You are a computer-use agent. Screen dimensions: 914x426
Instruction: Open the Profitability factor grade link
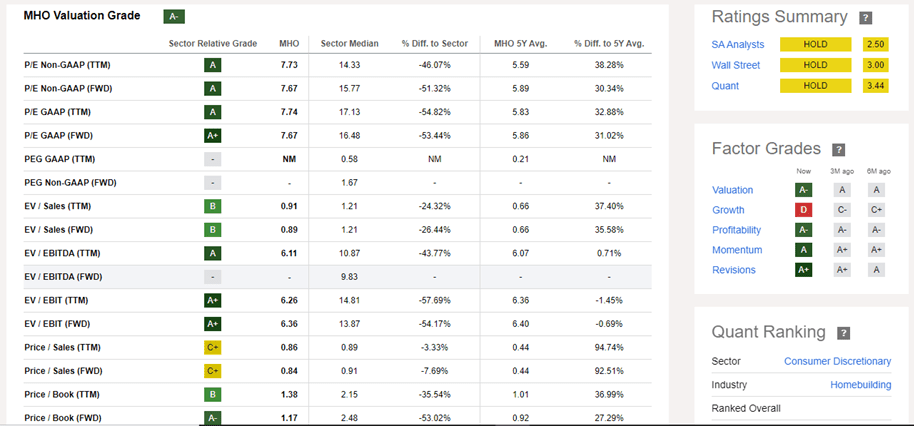(737, 230)
